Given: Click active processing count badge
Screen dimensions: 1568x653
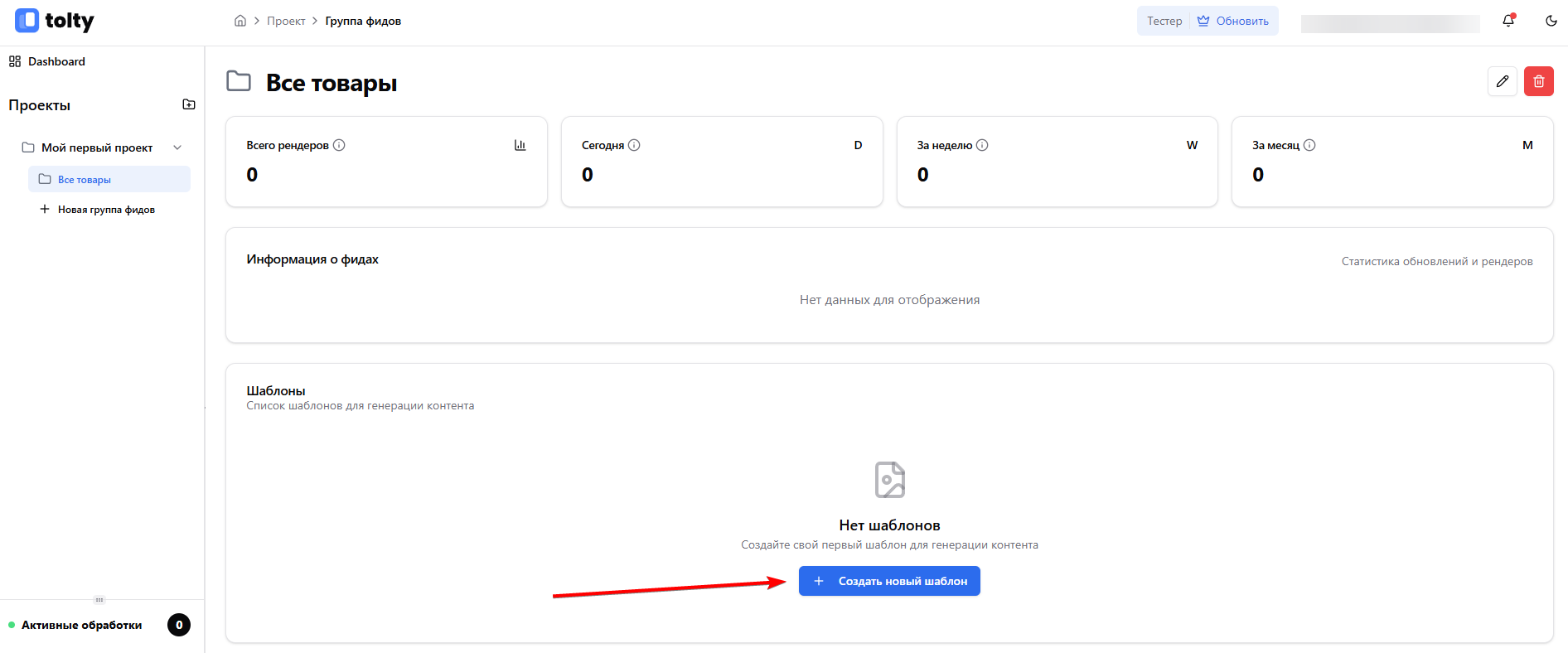Looking at the screenshot, I should point(179,625).
